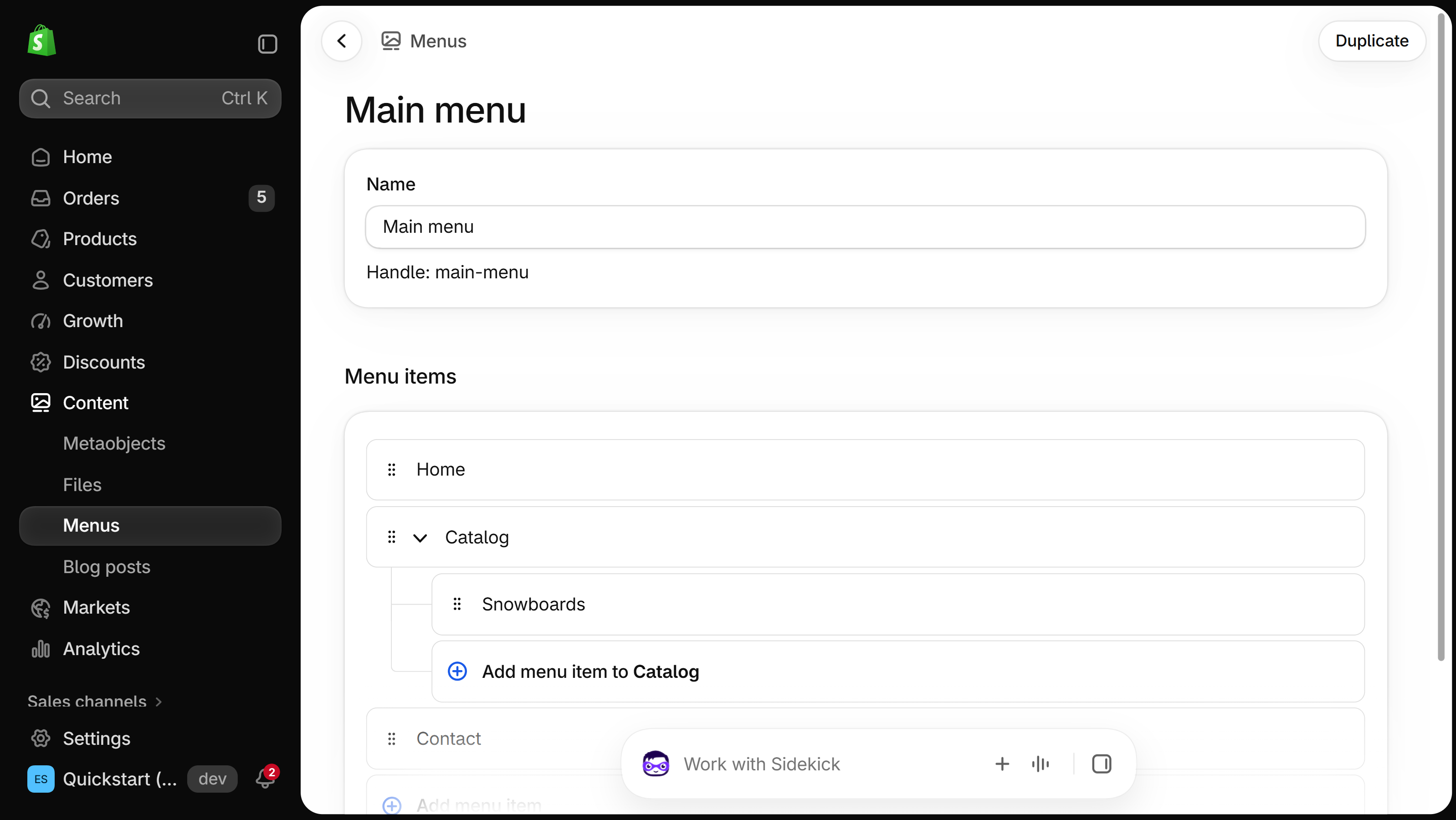Image resolution: width=1456 pixels, height=820 pixels.
Task: Activate the Sidekick voice waveform icon
Action: click(x=1040, y=764)
